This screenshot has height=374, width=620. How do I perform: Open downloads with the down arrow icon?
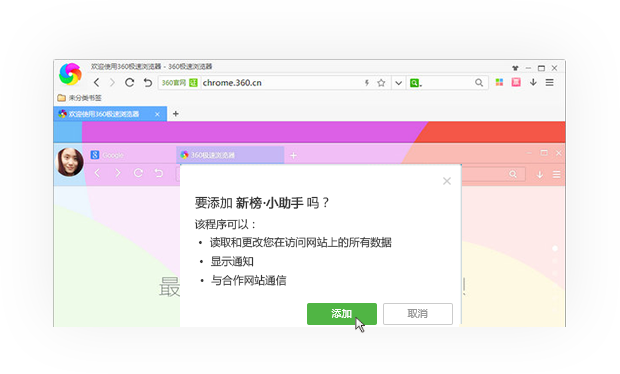[x=533, y=82]
